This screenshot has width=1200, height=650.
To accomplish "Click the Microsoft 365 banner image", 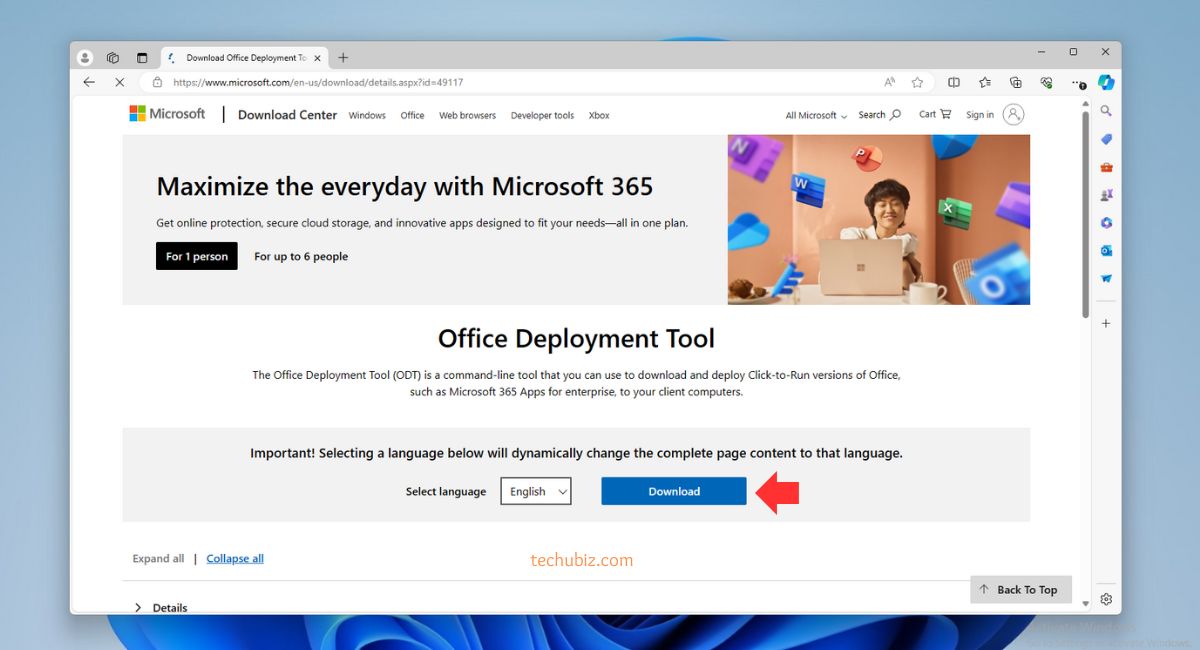I will pos(878,219).
